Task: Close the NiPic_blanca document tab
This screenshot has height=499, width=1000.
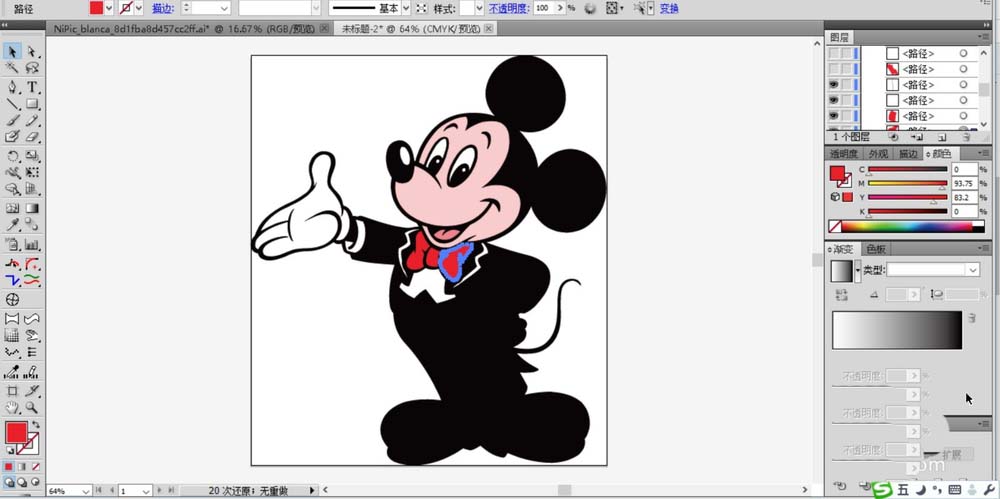Action: click(325, 28)
